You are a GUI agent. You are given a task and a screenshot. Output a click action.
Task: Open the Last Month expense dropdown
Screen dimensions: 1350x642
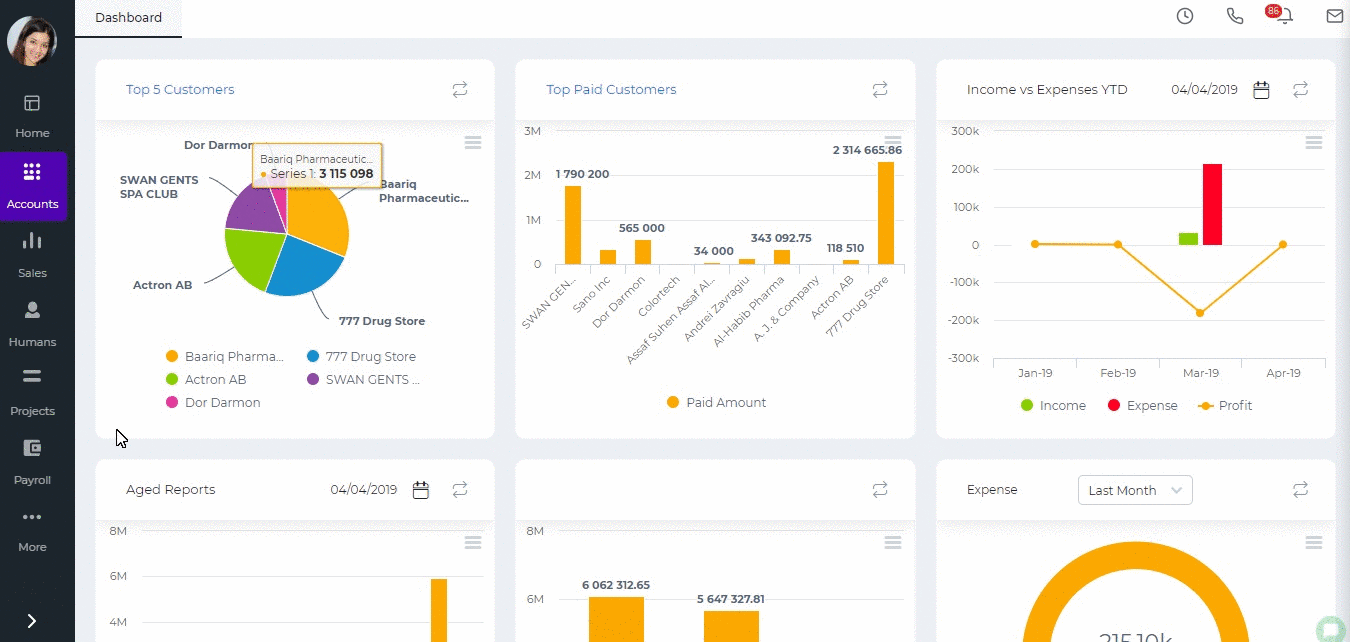[1135, 490]
